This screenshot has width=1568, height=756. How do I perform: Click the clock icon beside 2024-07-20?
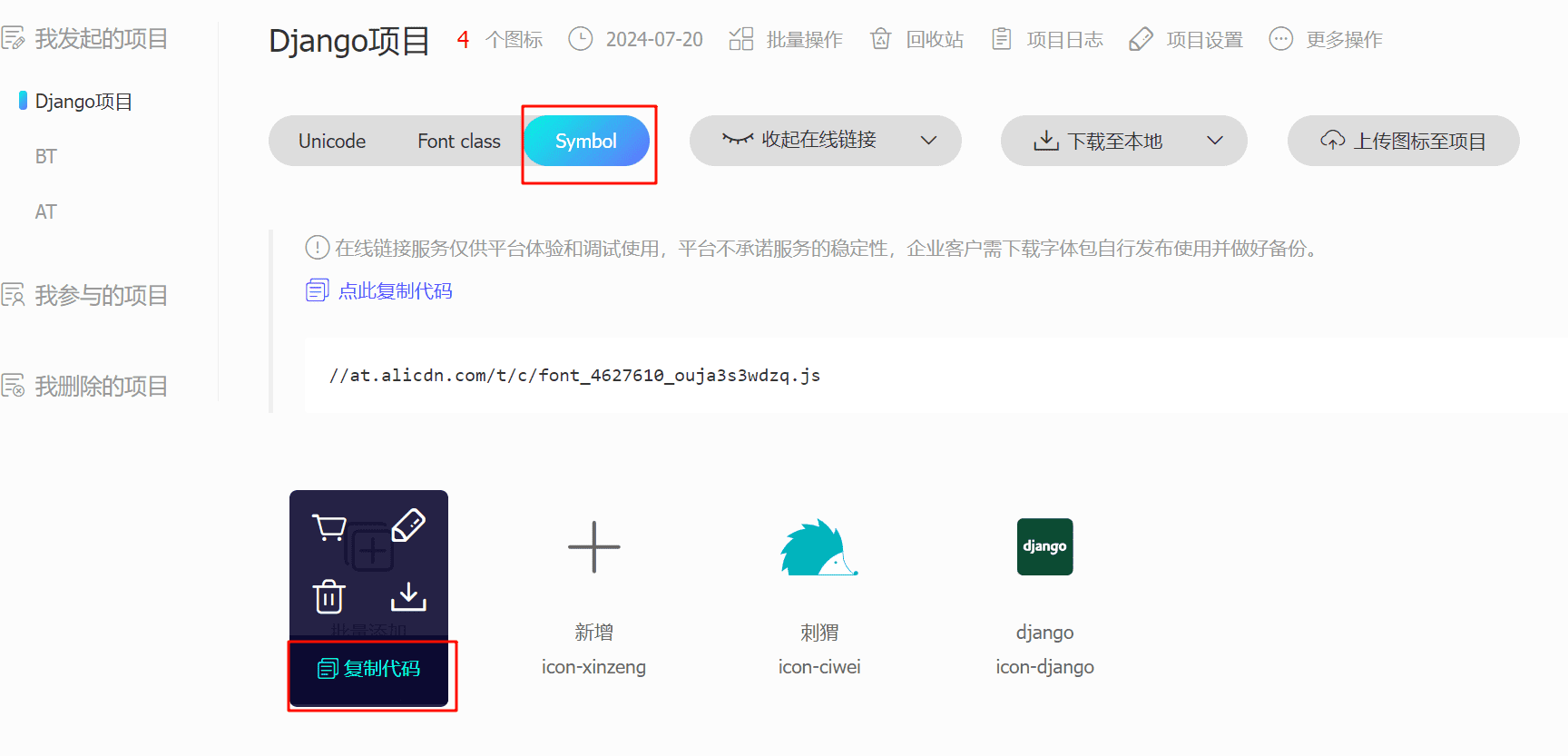[580, 39]
